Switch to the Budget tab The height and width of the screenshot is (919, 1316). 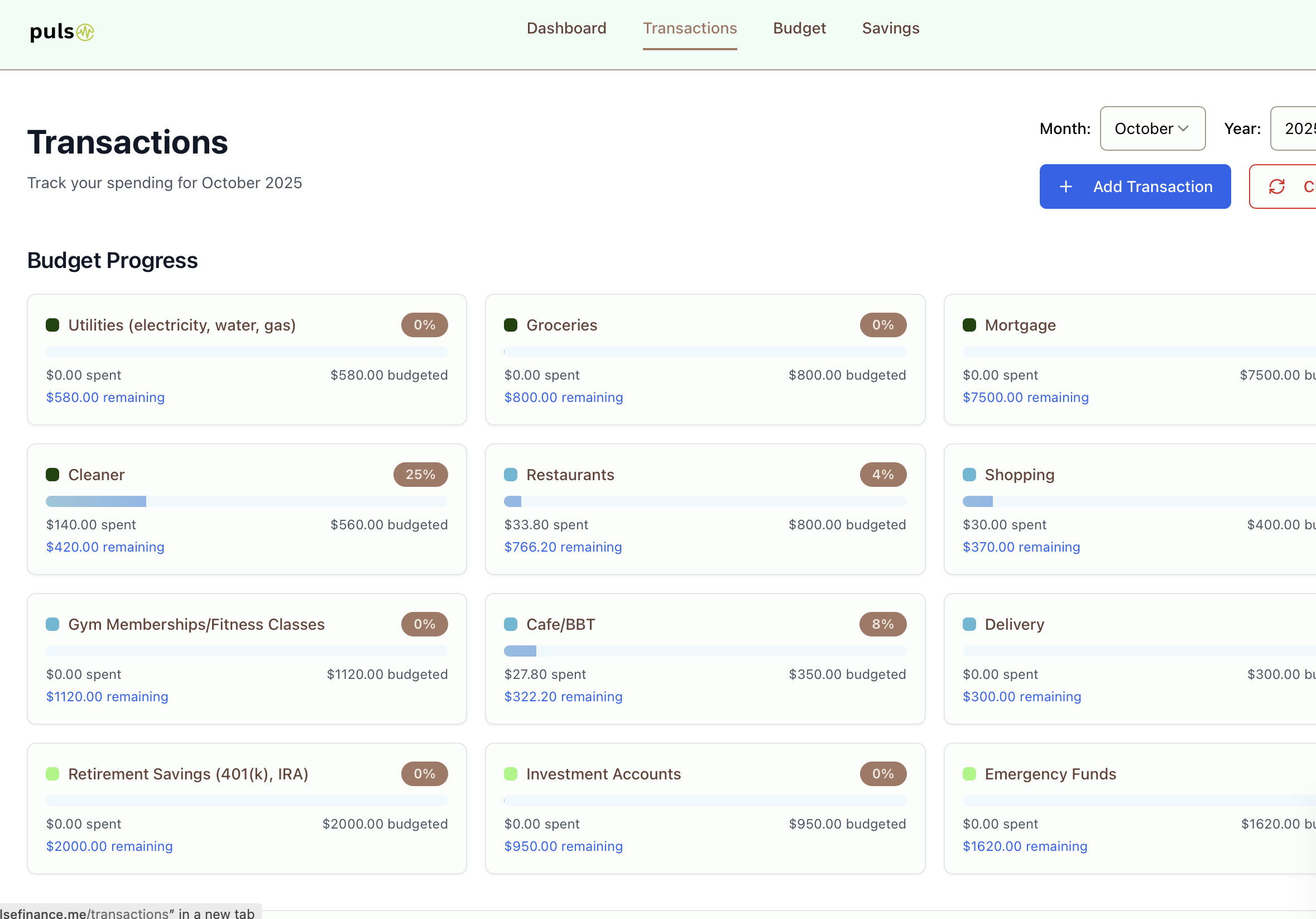tap(799, 28)
